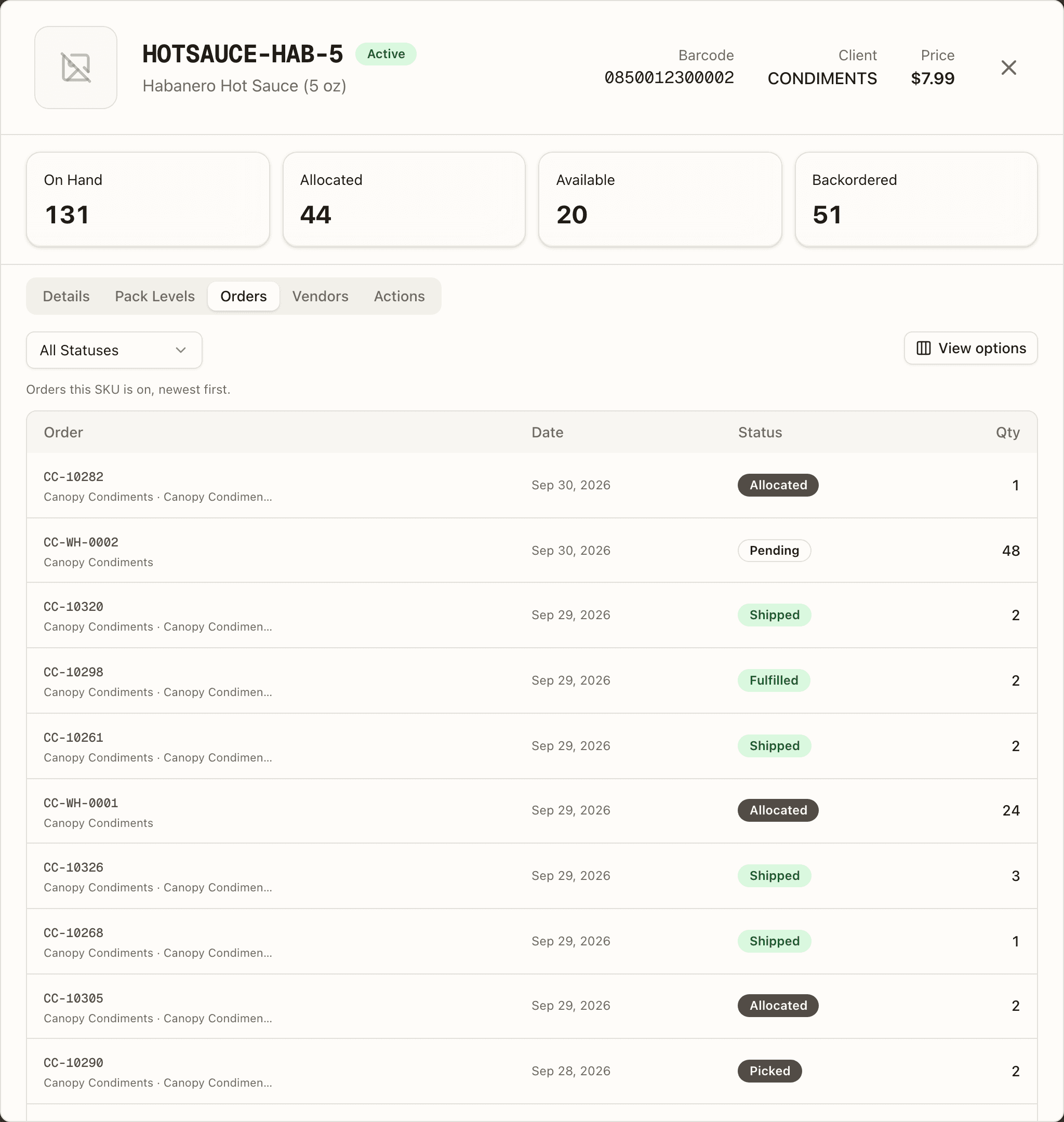Viewport: 1064px width, 1122px height.
Task: Click the On Hand 131 card
Action: point(148,199)
